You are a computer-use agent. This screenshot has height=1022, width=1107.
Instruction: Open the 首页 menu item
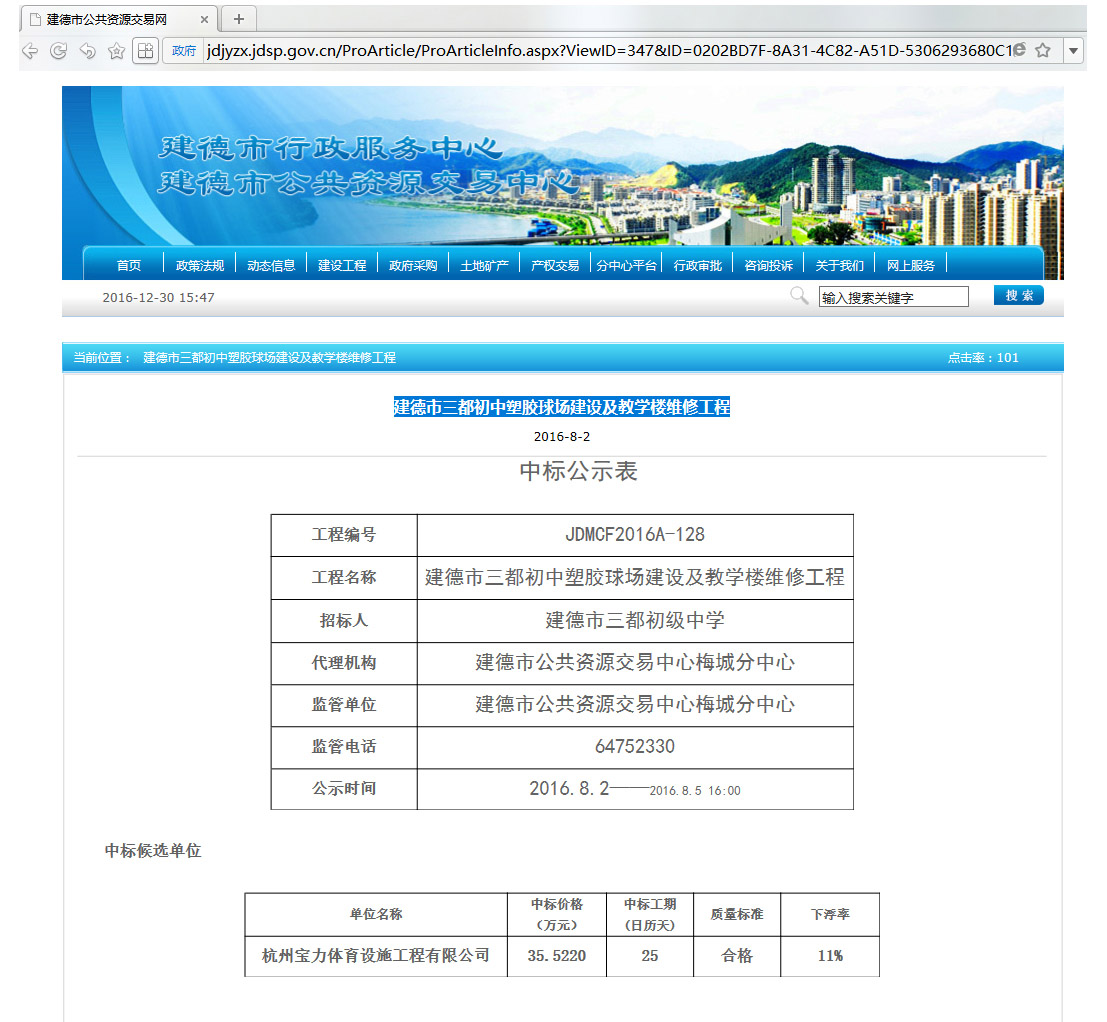[129, 265]
